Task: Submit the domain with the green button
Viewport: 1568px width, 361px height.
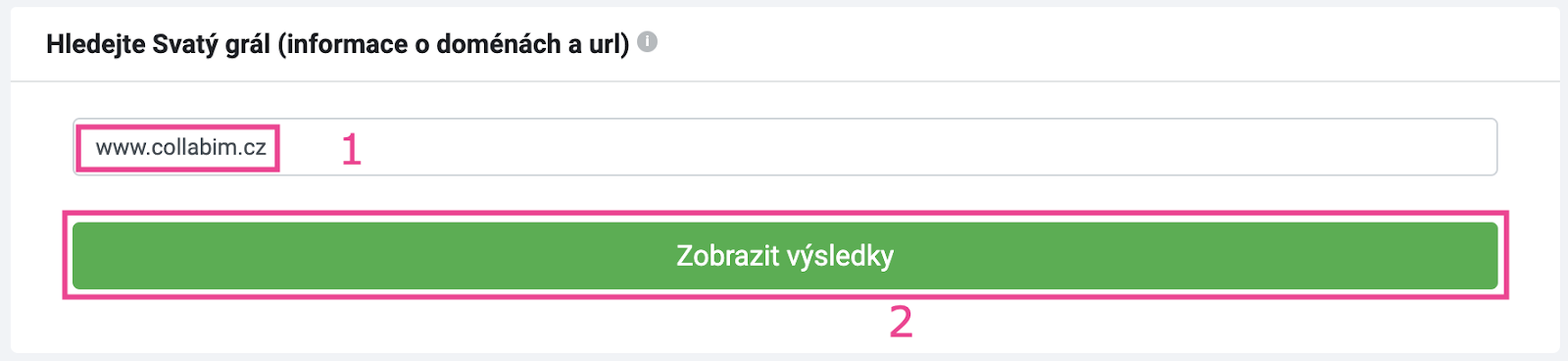Action: click(x=785, y=255)
